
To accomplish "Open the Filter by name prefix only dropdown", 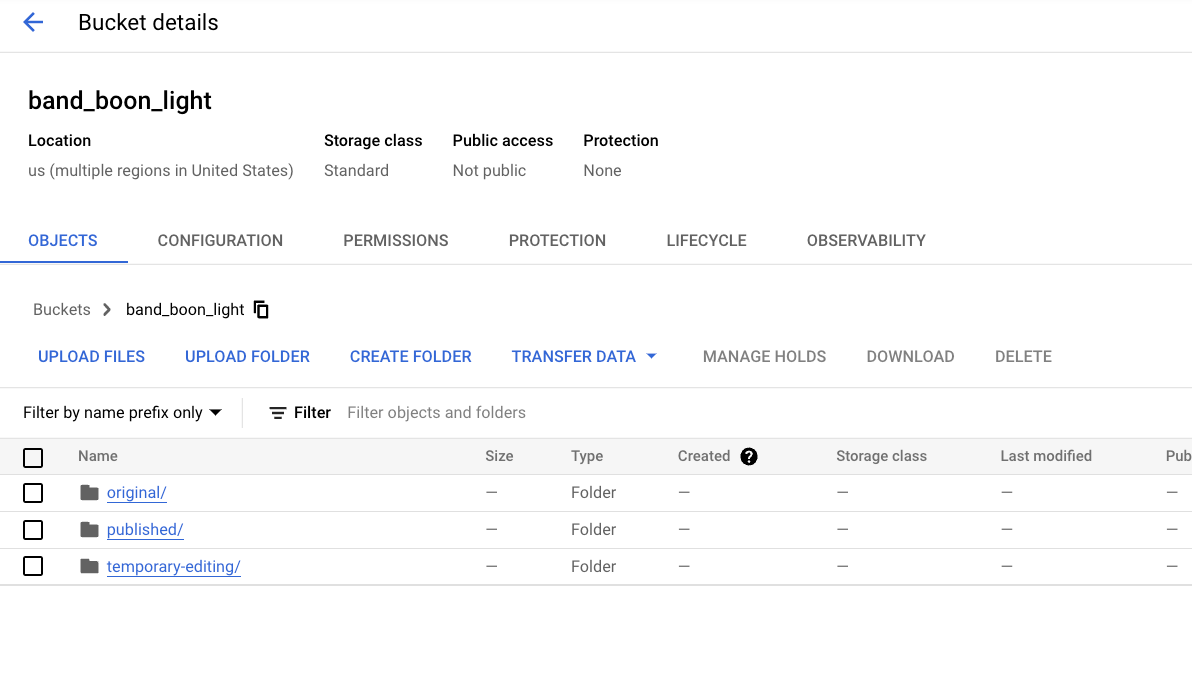I will click(122, 412).
